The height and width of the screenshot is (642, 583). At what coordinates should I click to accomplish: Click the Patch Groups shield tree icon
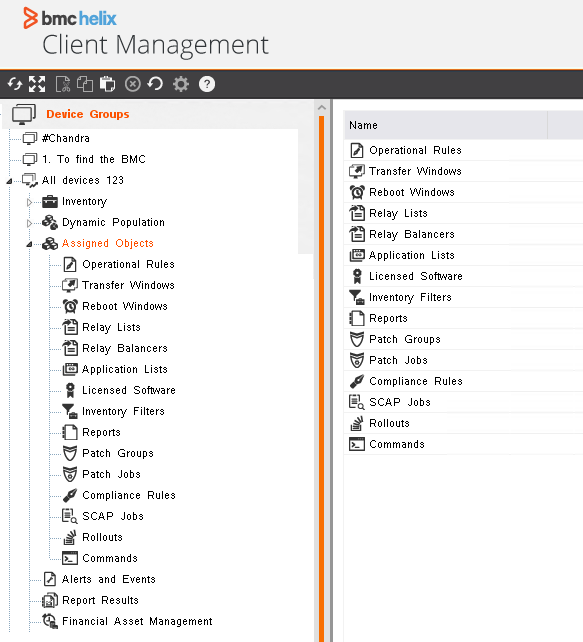[70, 453]
